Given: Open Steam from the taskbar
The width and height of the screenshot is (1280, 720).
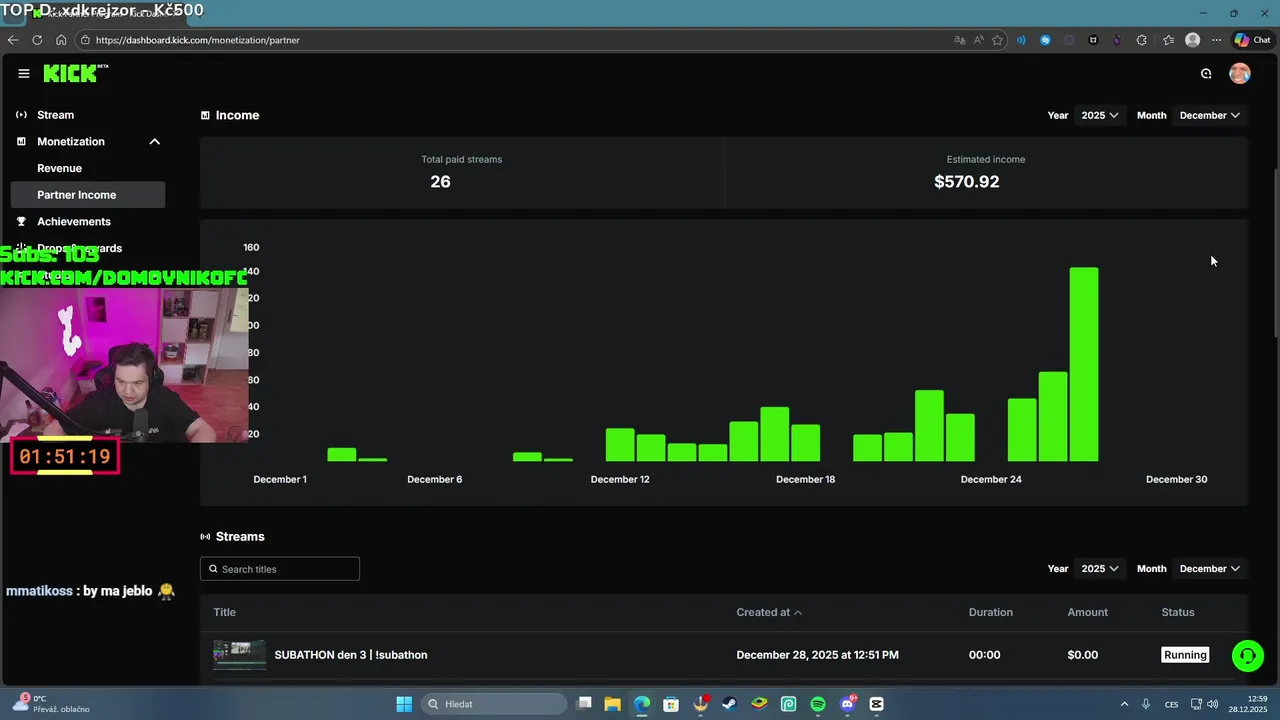Looking at the screenshot, I should [x=730, y=704].
